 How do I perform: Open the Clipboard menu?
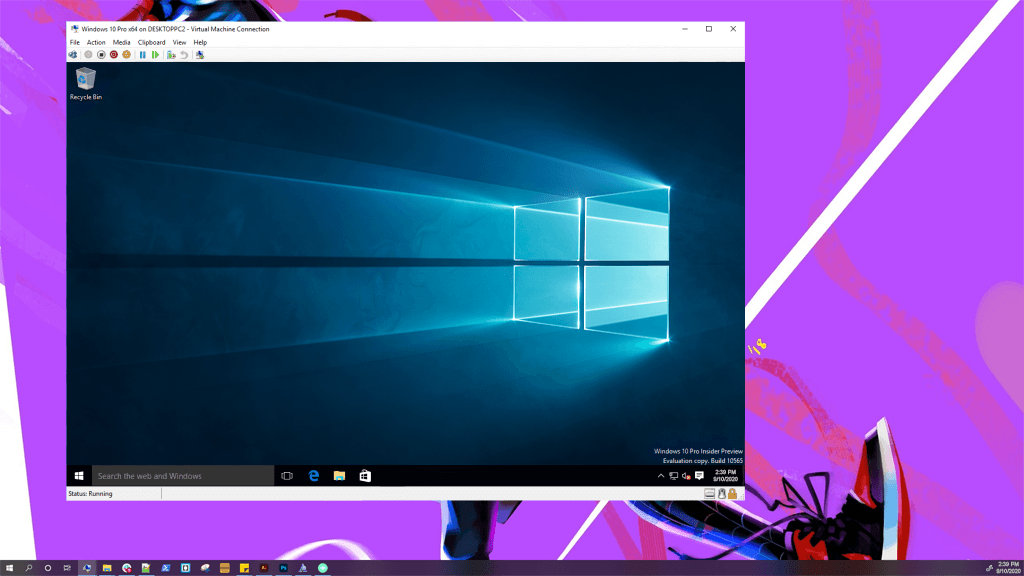pyautogui.click(x=152, y=42)
